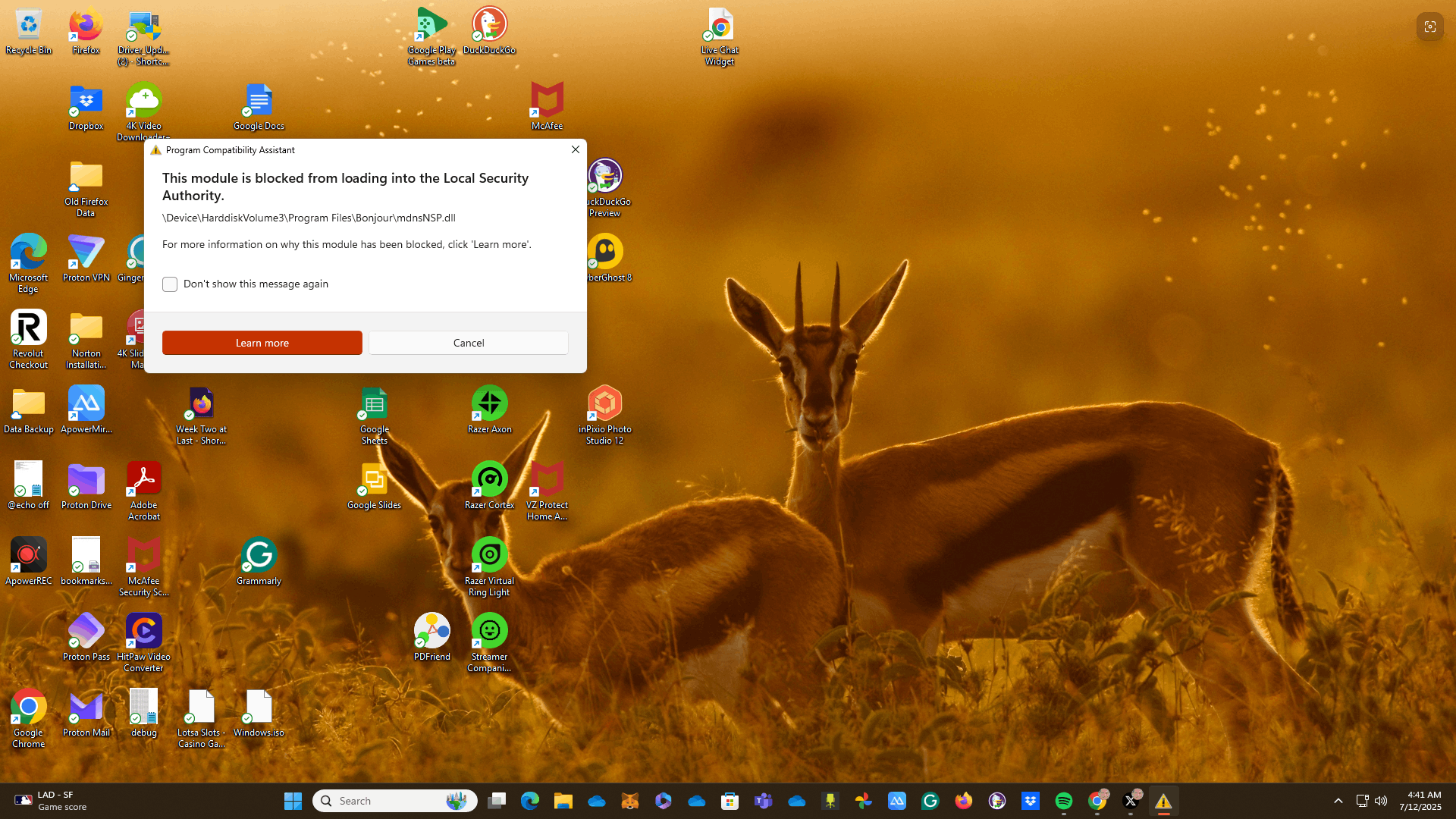Select the PDFriend desktop icon
1456x819 pixels.
click(431, 639)
